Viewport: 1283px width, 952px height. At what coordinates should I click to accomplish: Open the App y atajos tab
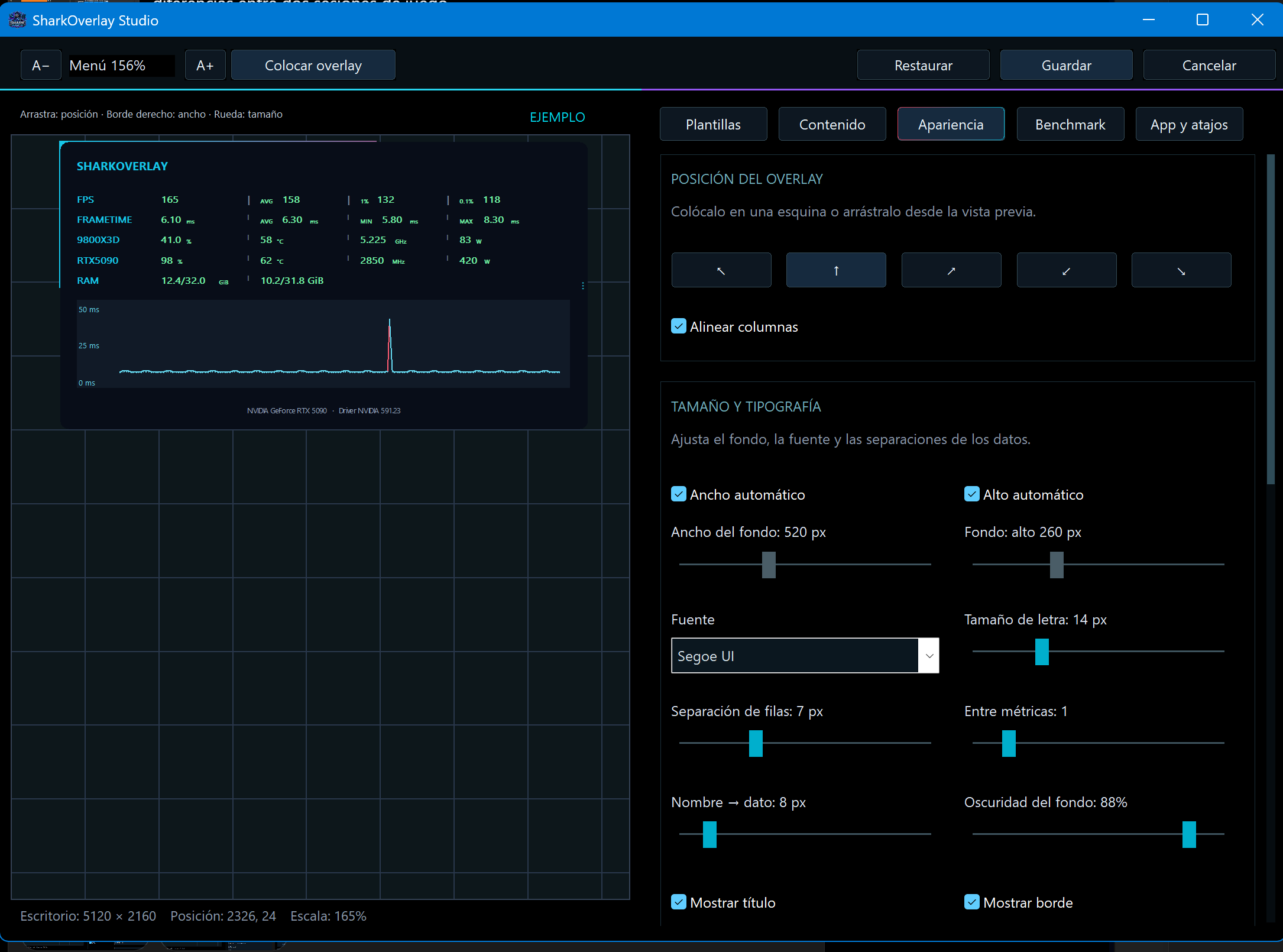coord(1189,124)
